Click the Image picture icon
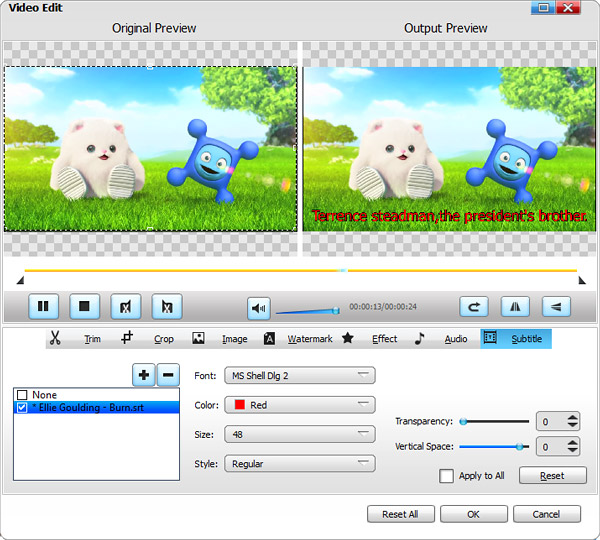 pos(198,338)
